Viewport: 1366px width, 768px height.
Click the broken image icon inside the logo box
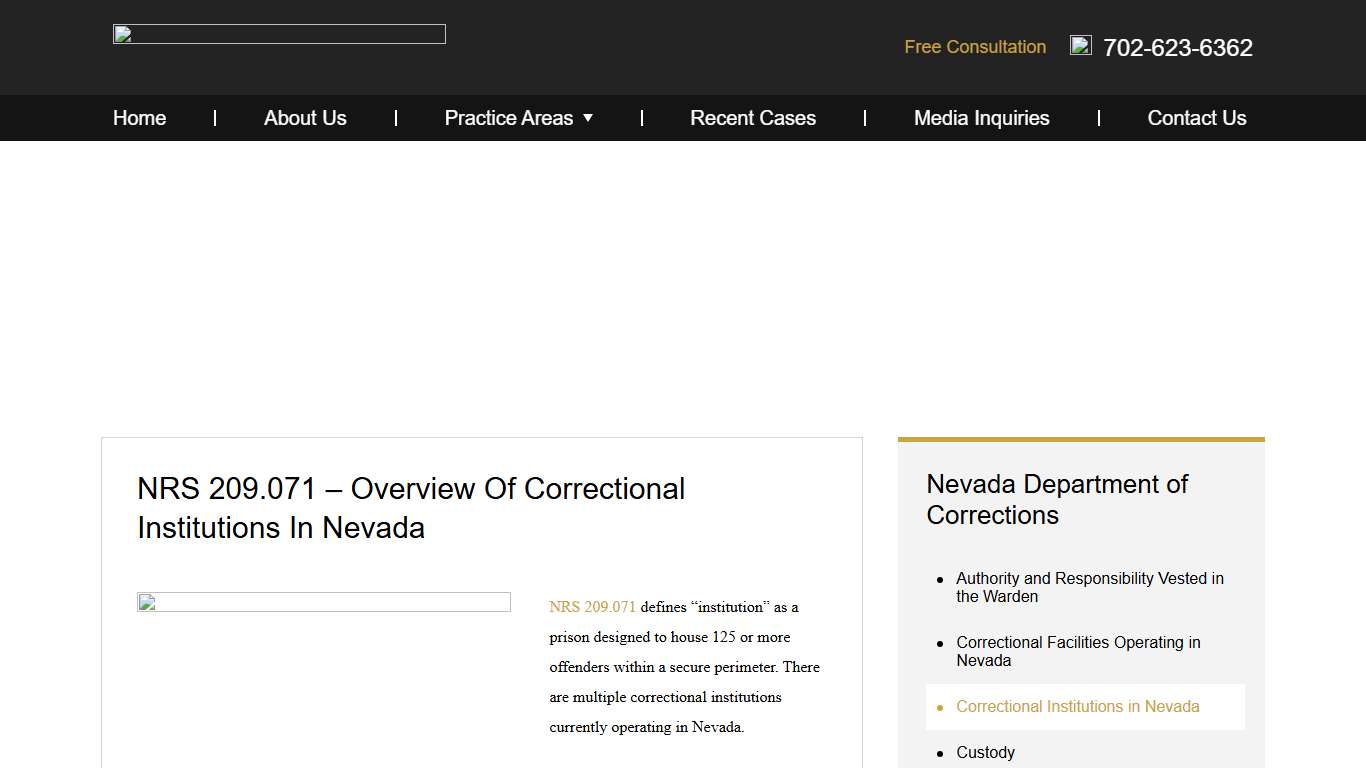coord(121,33)
